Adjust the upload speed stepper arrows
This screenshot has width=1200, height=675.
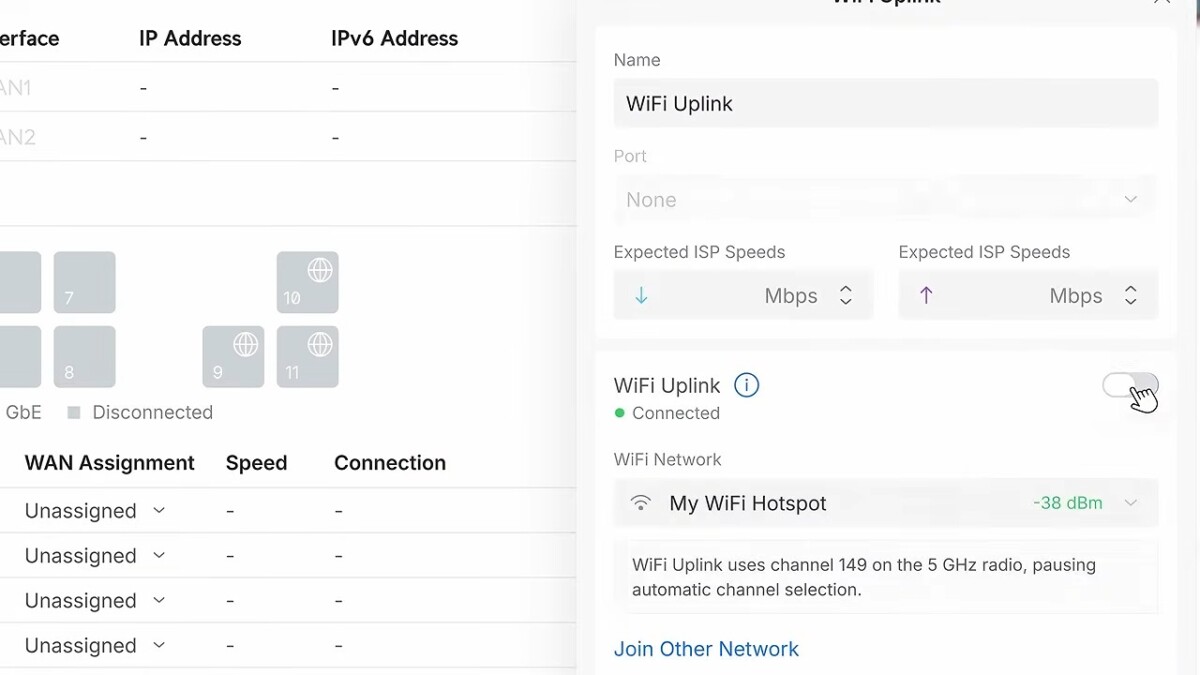pos(1131,296)
